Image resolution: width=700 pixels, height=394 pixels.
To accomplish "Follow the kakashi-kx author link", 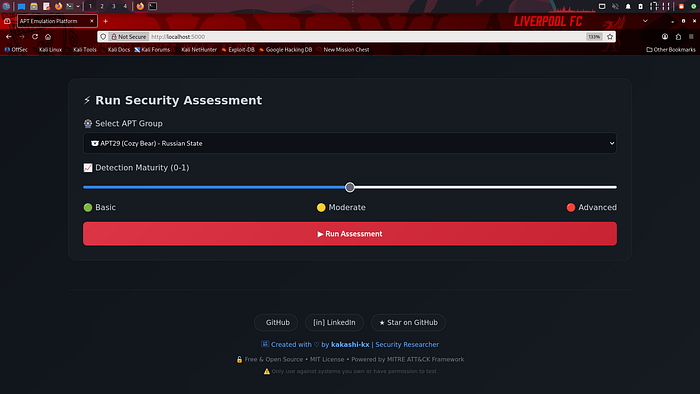I will [x=350, y=344].
